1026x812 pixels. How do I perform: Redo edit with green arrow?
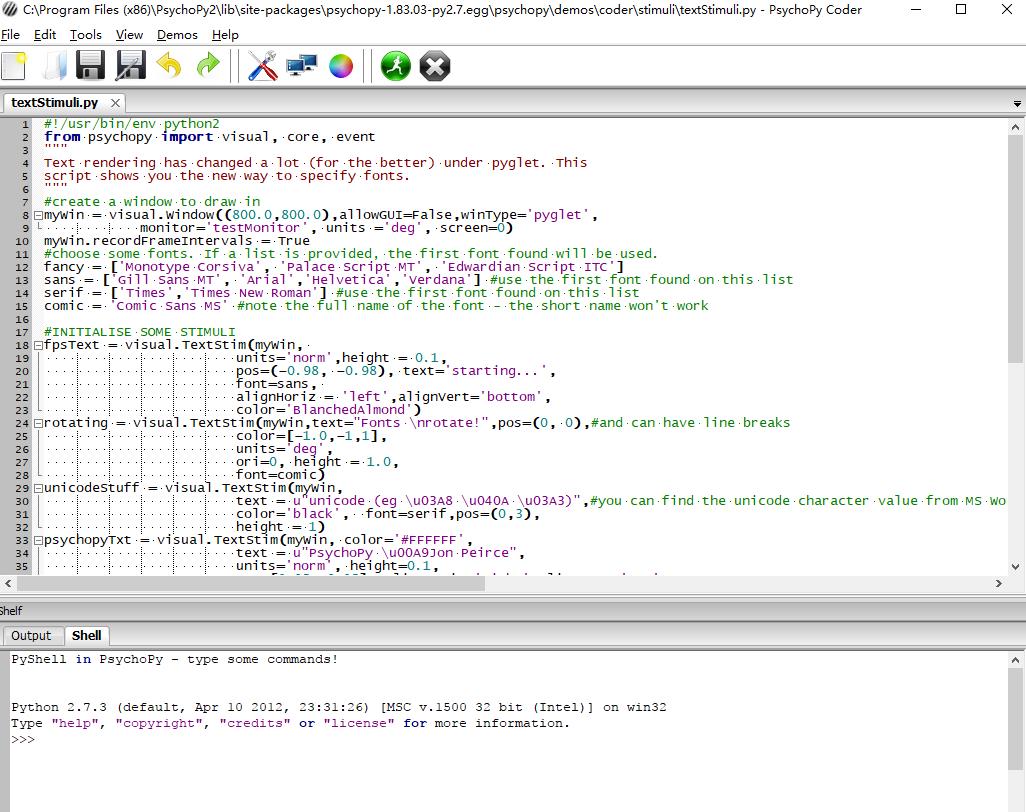[209, 66]
